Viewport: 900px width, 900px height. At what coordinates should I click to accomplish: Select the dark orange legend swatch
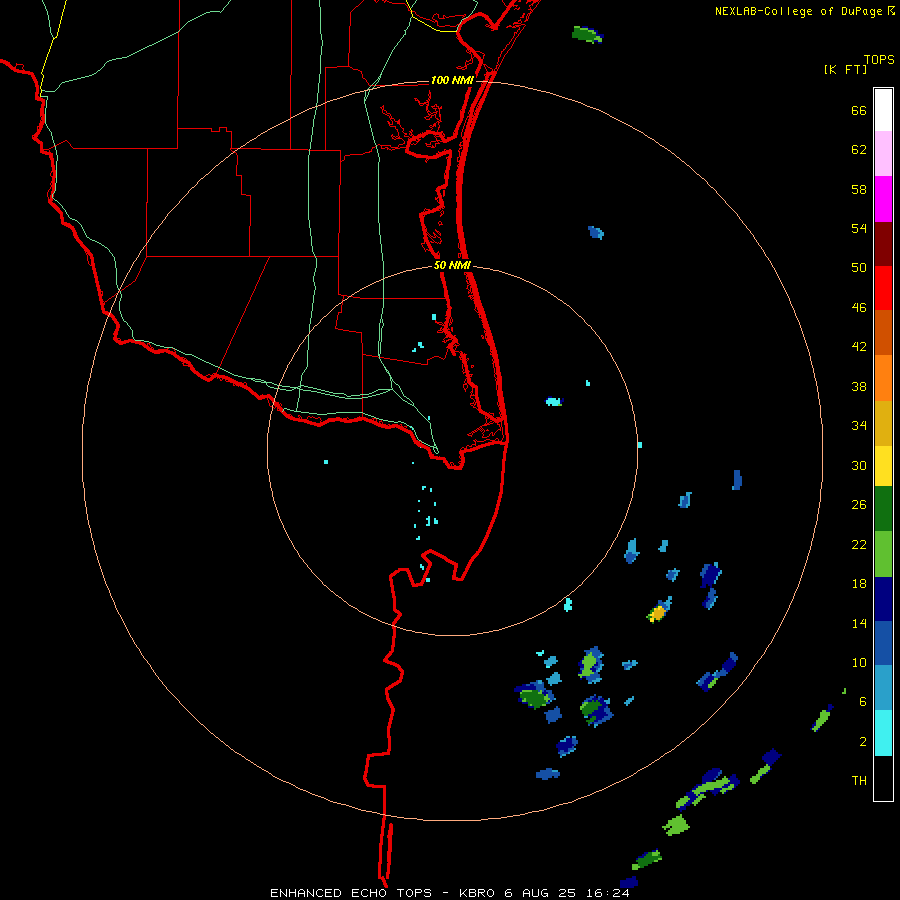tap(883, 332)
